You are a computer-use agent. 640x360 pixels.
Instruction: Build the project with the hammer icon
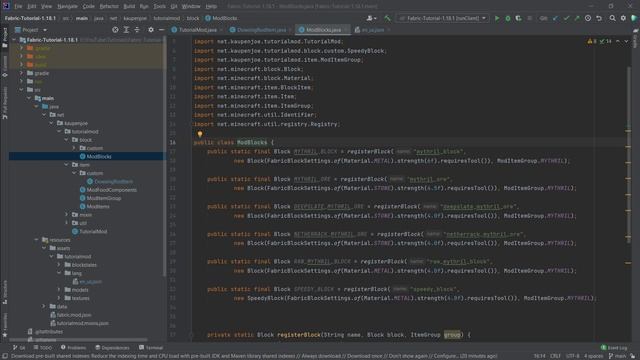point(387,18)
